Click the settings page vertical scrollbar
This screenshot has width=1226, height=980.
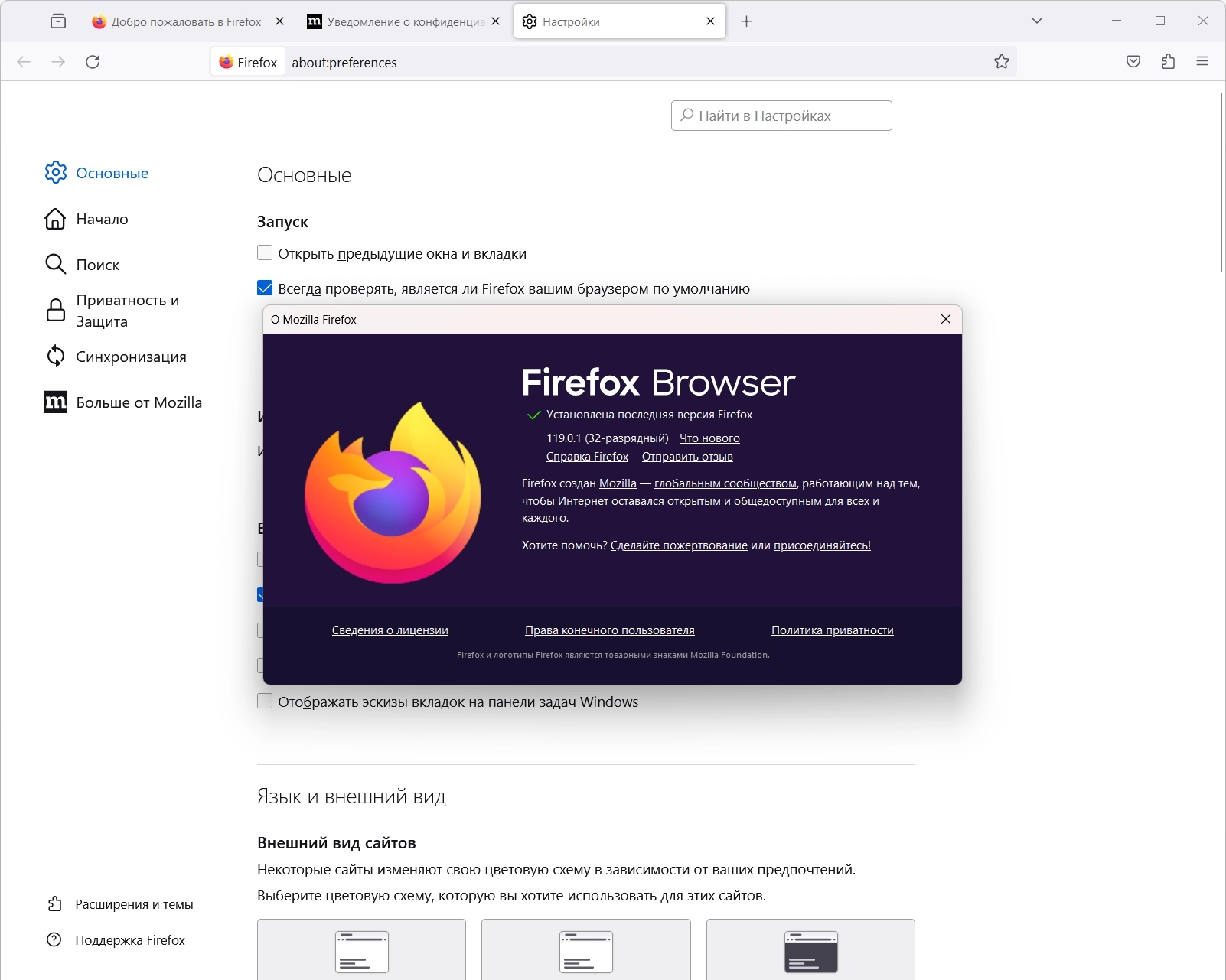point(1221,182)
